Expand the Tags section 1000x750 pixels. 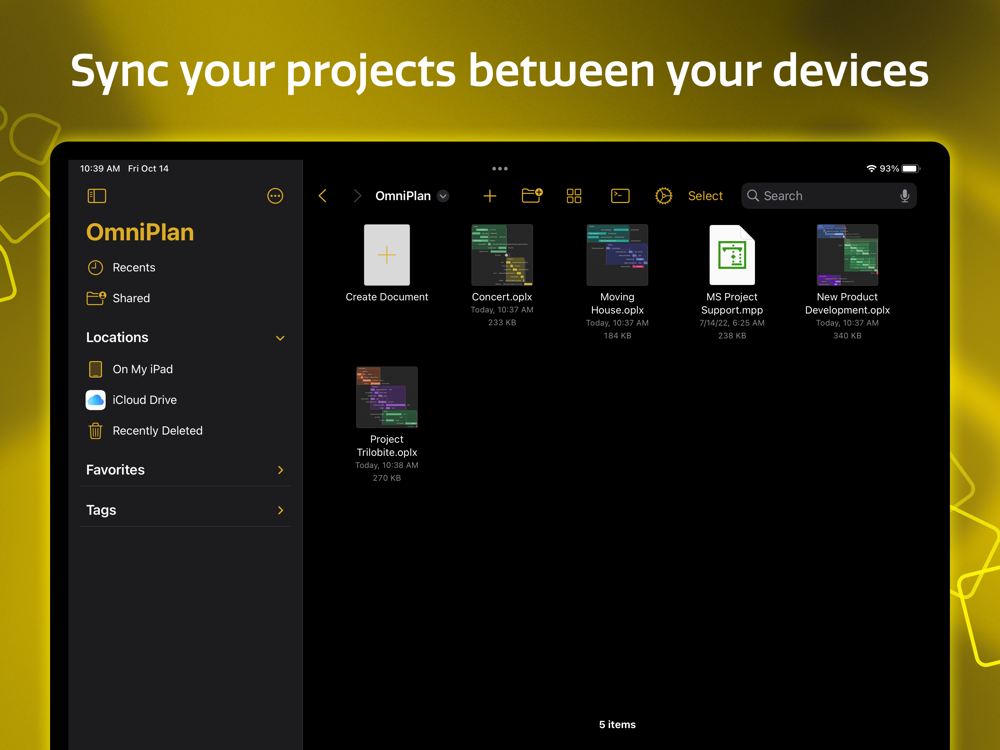280,510
